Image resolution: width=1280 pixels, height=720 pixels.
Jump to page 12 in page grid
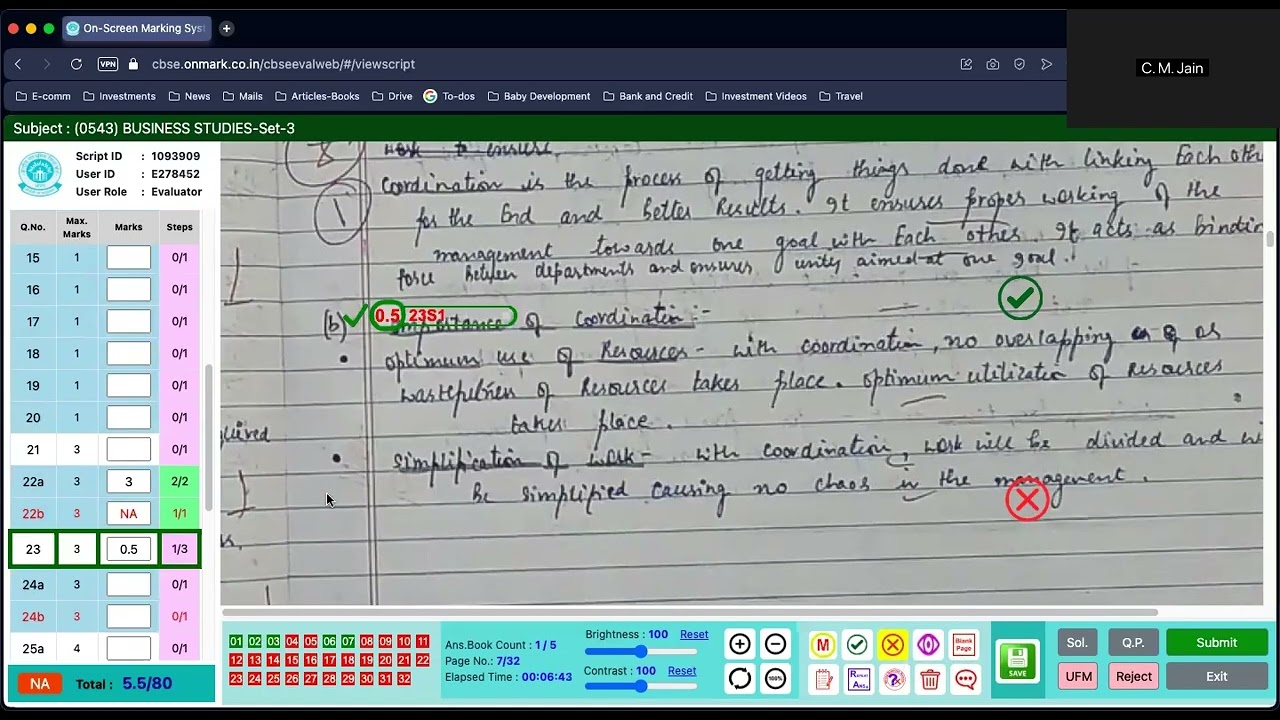[x=236, y=660]
